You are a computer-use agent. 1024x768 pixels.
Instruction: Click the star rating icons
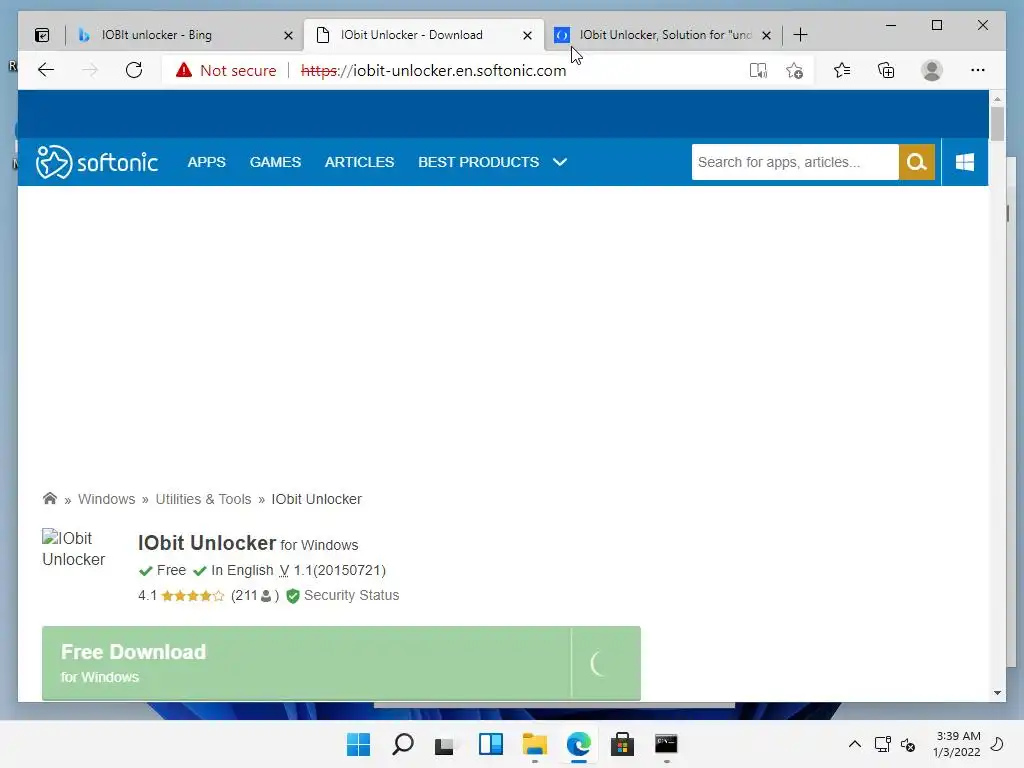point(193,596)
